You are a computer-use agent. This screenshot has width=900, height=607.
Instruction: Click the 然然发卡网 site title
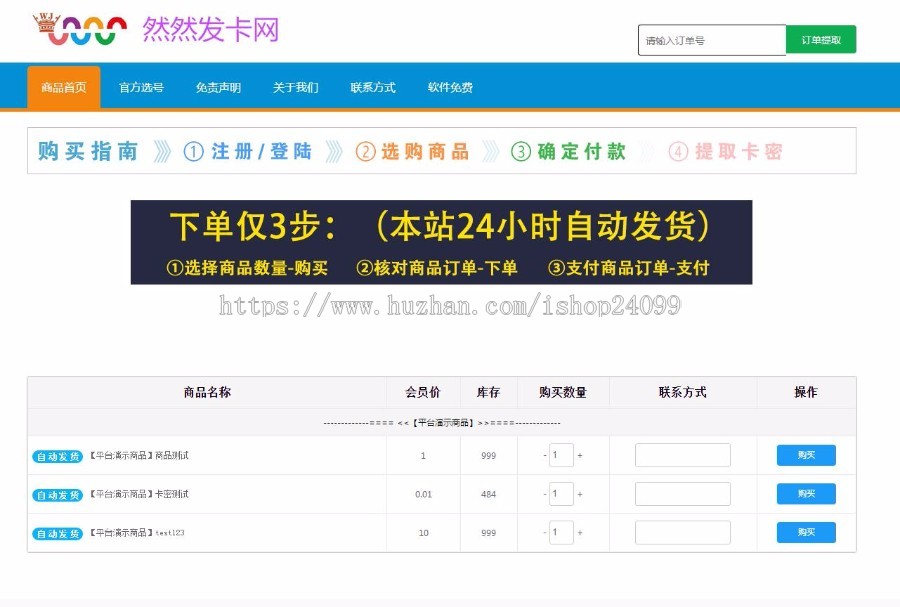click(211, 29)
